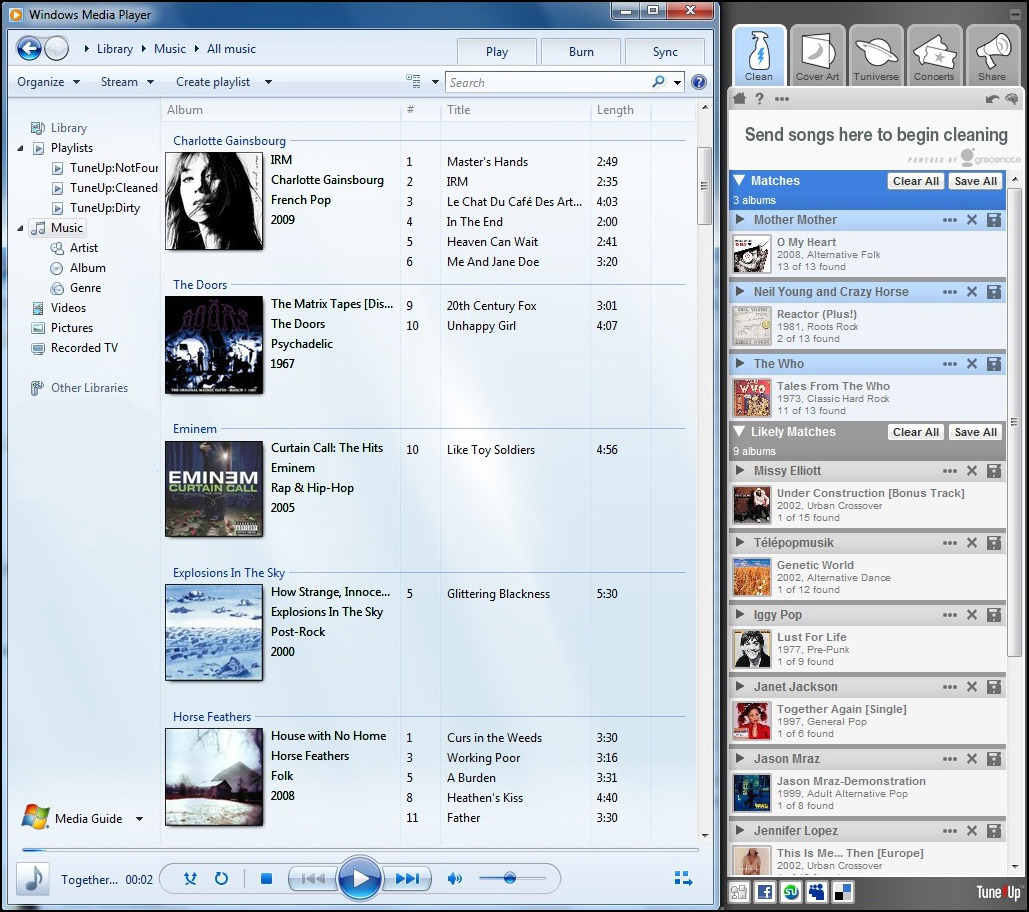Go to the previous track
Screen dimensions: 1029x912
(312, 879)
